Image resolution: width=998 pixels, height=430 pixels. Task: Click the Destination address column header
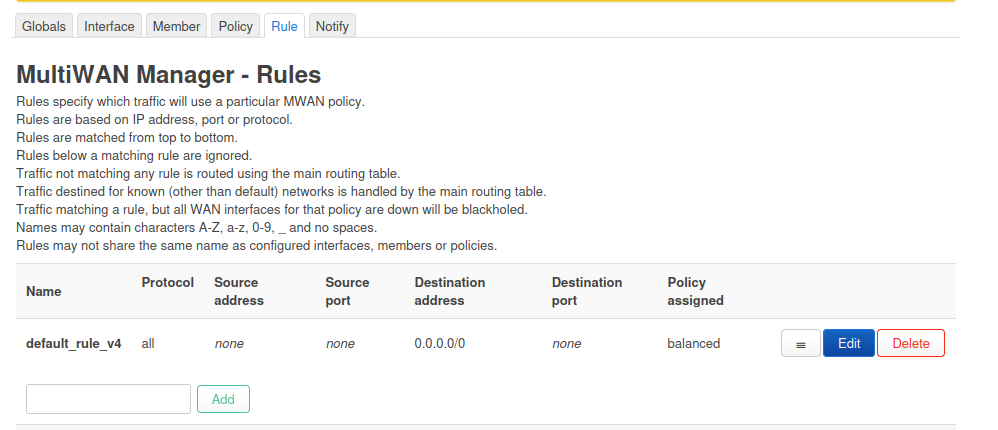click(450, 291)
